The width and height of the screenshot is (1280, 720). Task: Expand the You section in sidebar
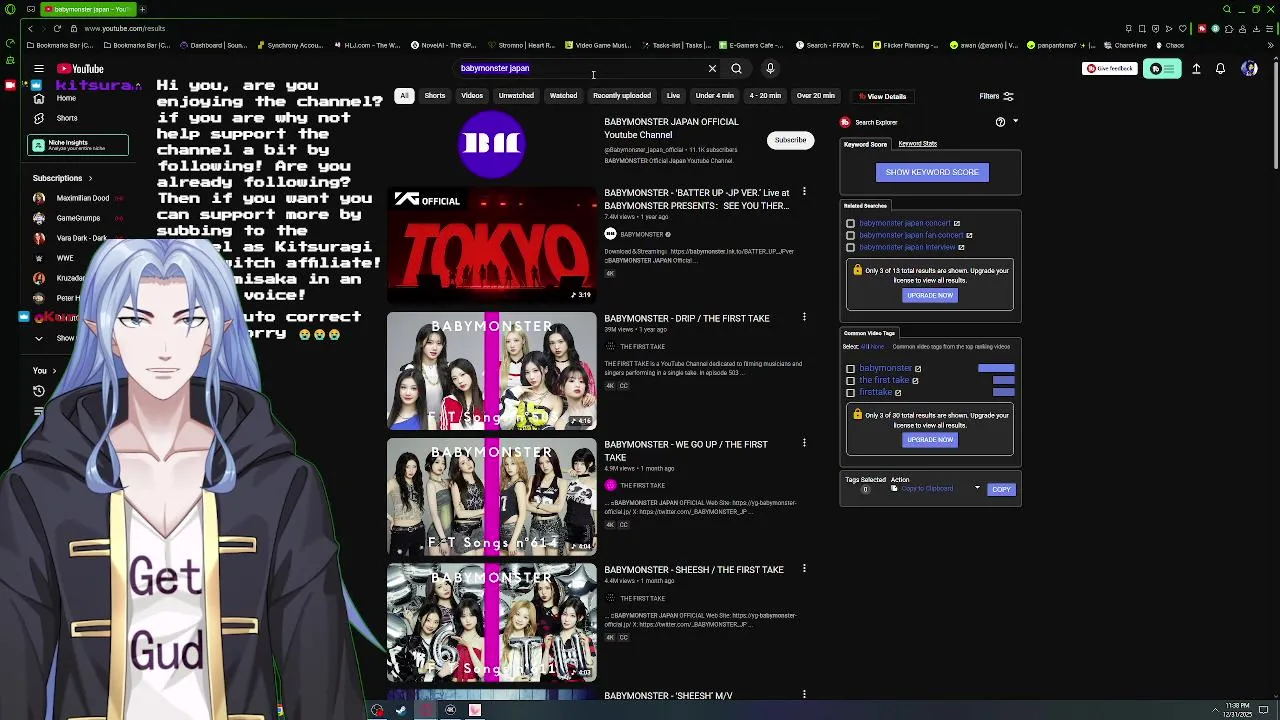tap(46, 370)
